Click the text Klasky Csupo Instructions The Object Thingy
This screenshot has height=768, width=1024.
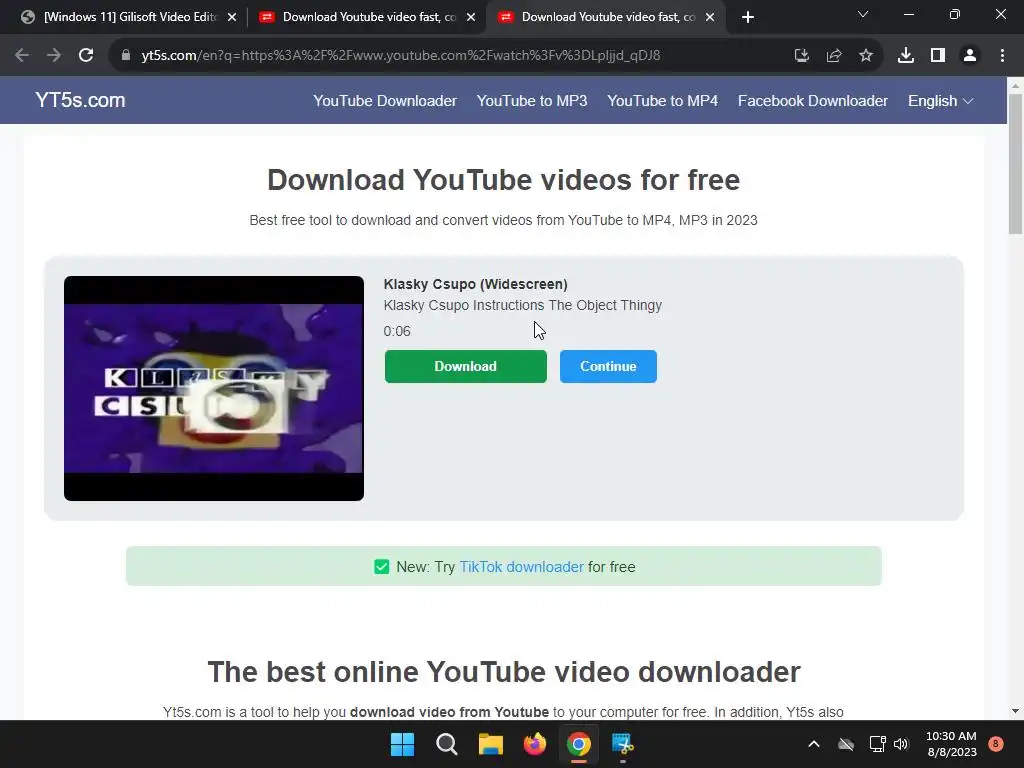click(x=522, y=305)
